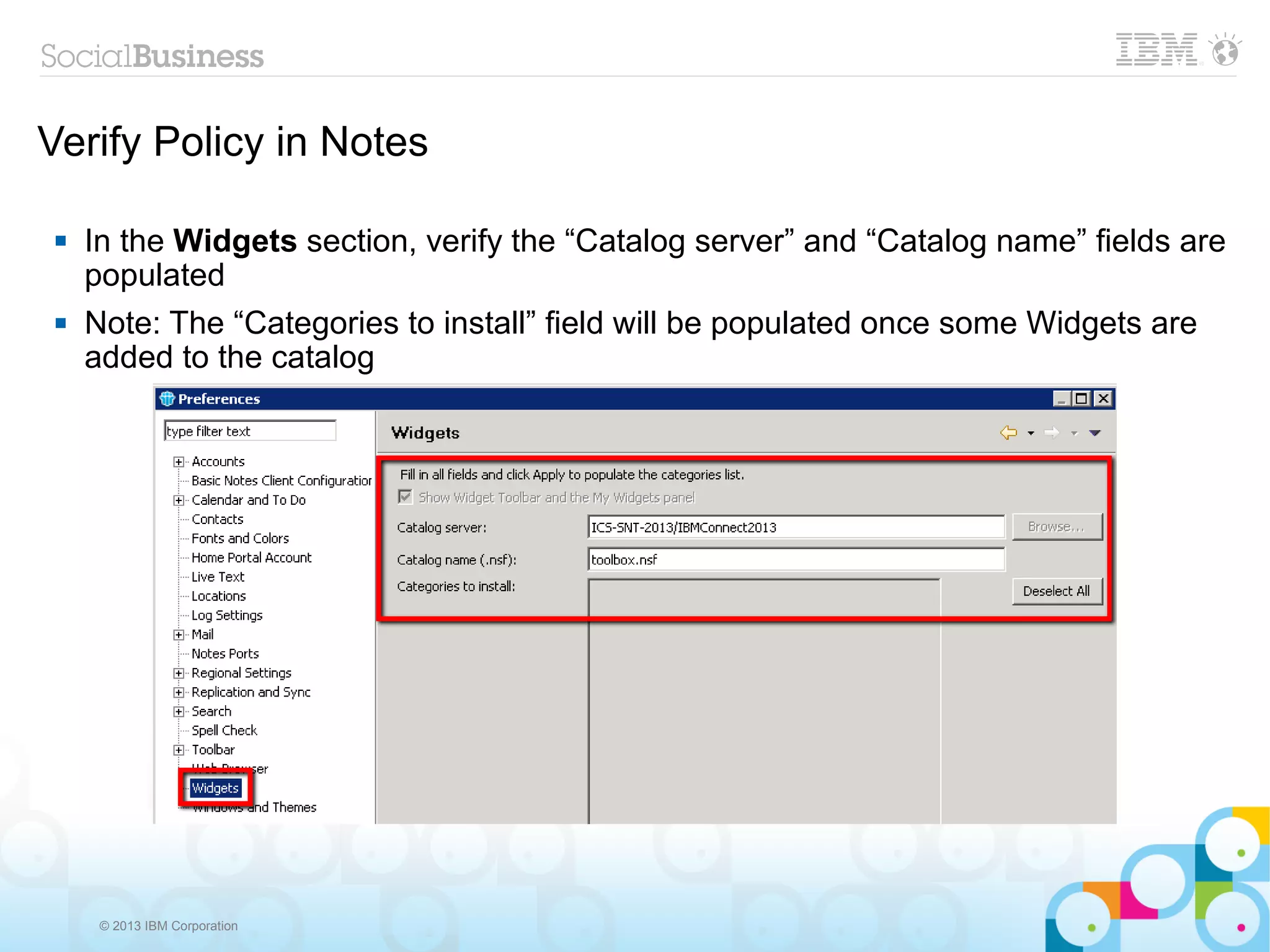Open the forward history dropdown arrow
Viewport: 1270px width, 952px height.
(1074, 433)
